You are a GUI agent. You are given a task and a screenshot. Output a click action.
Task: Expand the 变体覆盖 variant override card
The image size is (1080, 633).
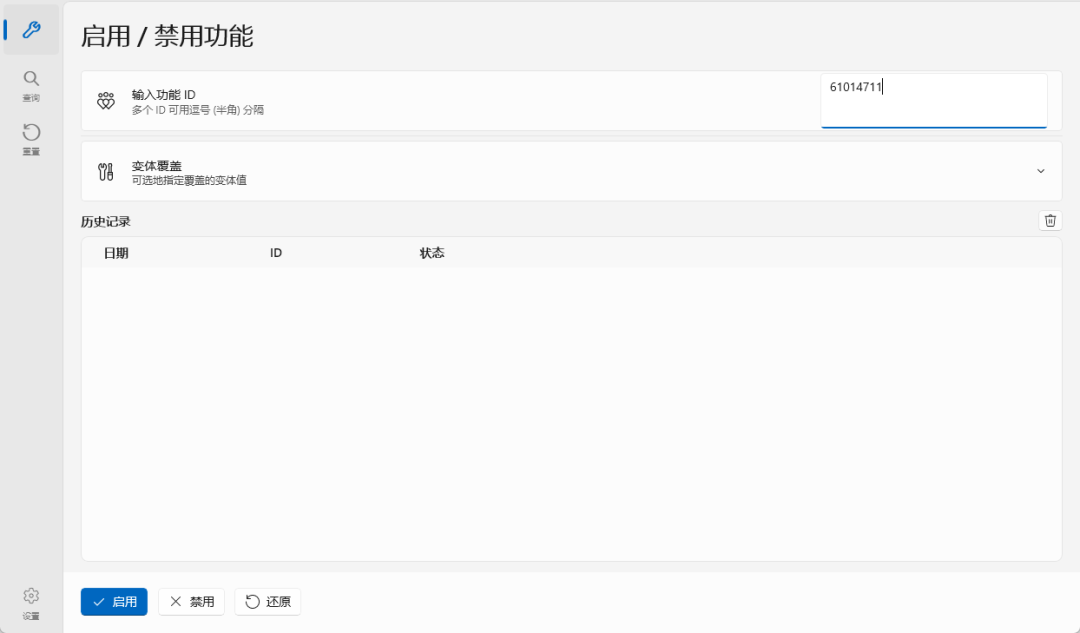572,172
